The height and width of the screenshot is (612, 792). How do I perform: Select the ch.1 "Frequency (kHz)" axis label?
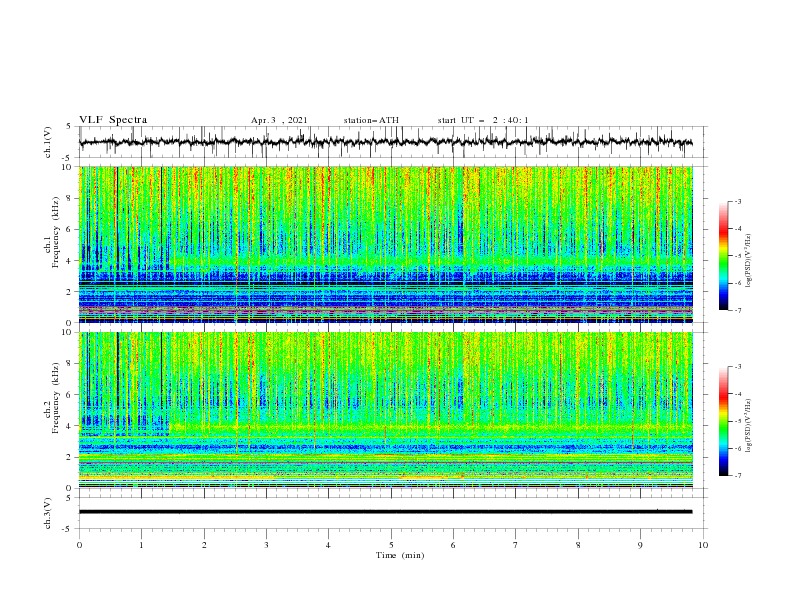tap(56, 233)
